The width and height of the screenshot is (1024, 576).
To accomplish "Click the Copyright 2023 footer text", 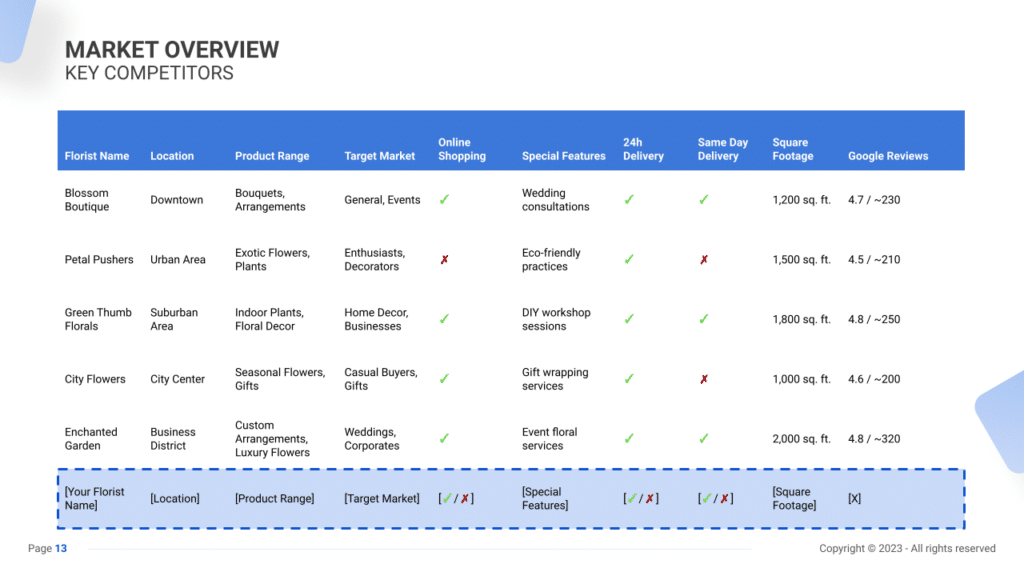I will point(907,549).
